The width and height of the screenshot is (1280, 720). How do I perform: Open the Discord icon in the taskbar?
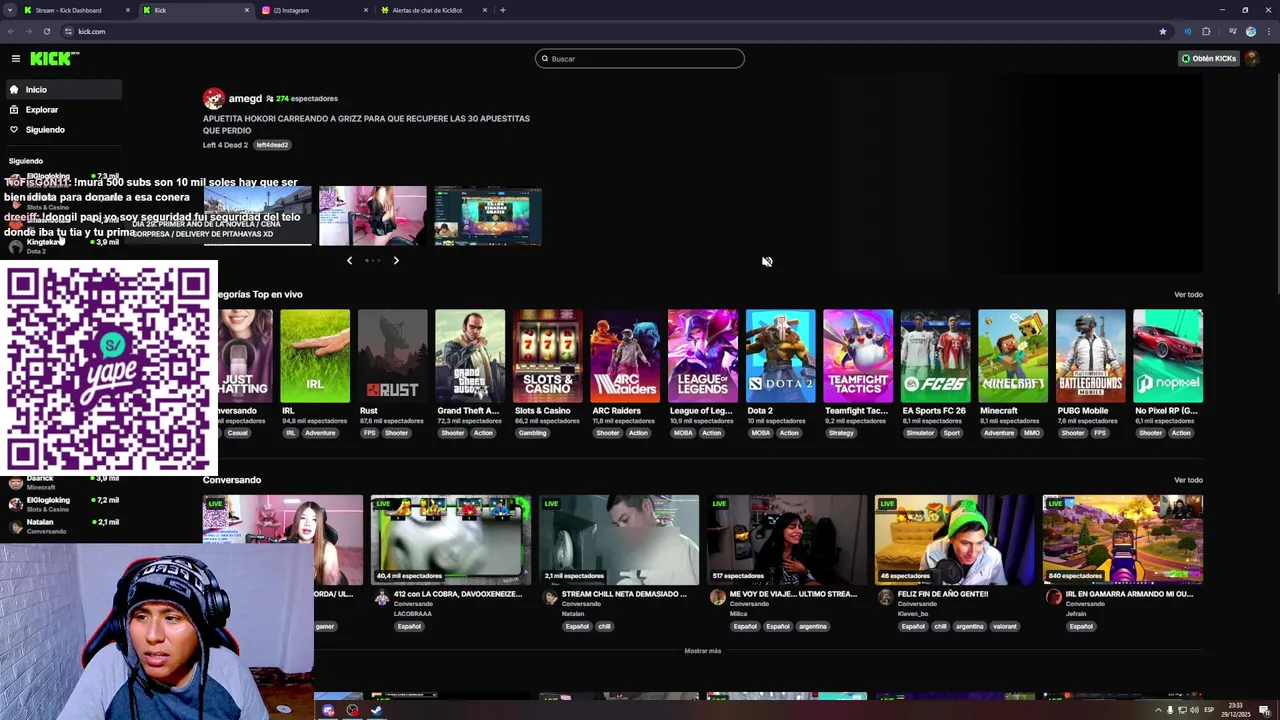(x=328, y=711)
